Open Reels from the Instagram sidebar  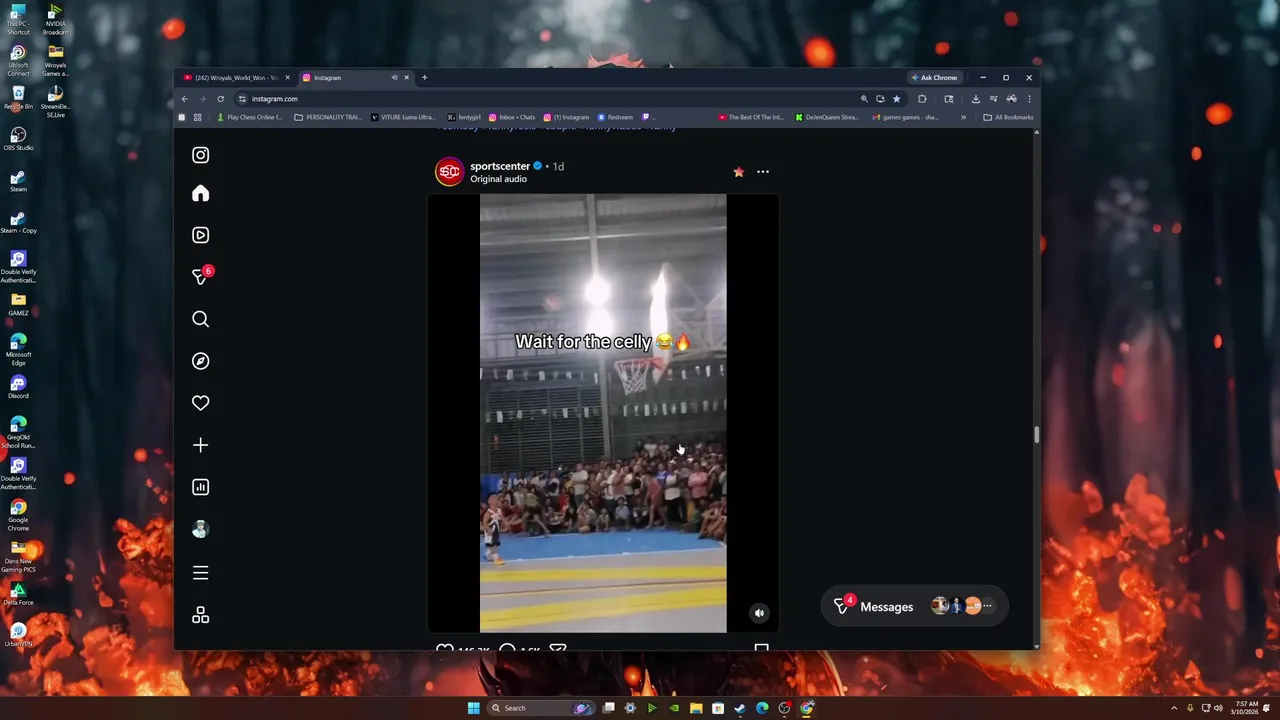tap(200, 235)
